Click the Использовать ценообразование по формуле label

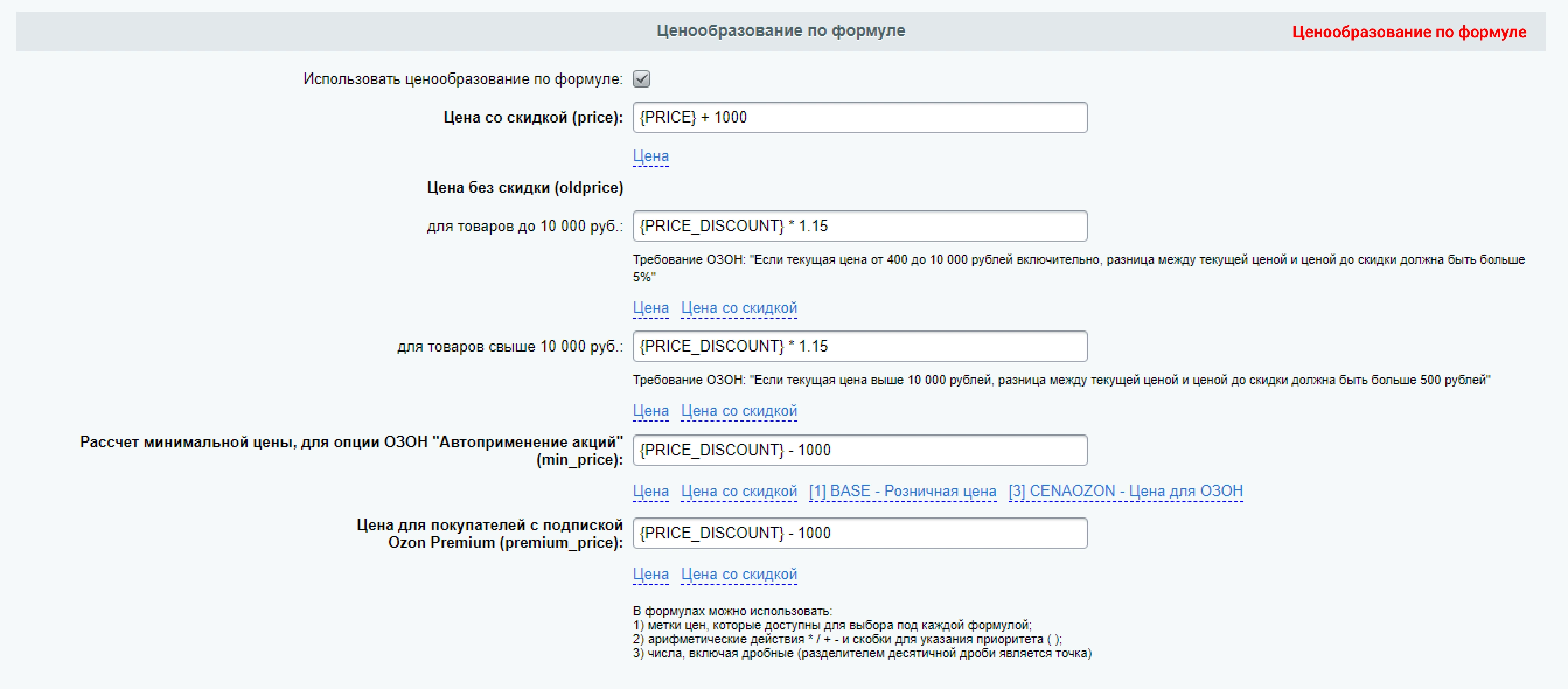463,79
